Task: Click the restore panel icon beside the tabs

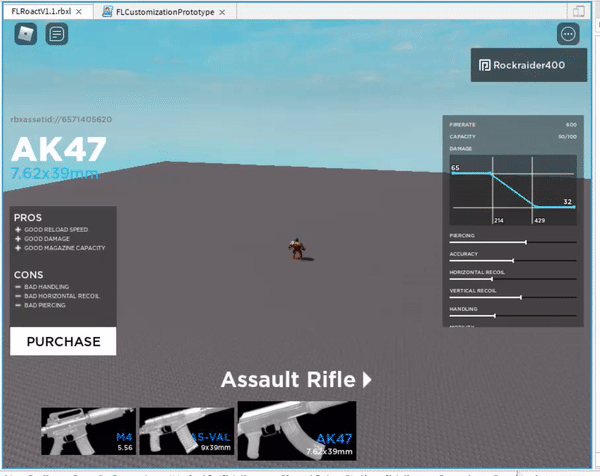Action: pos(579,11)
